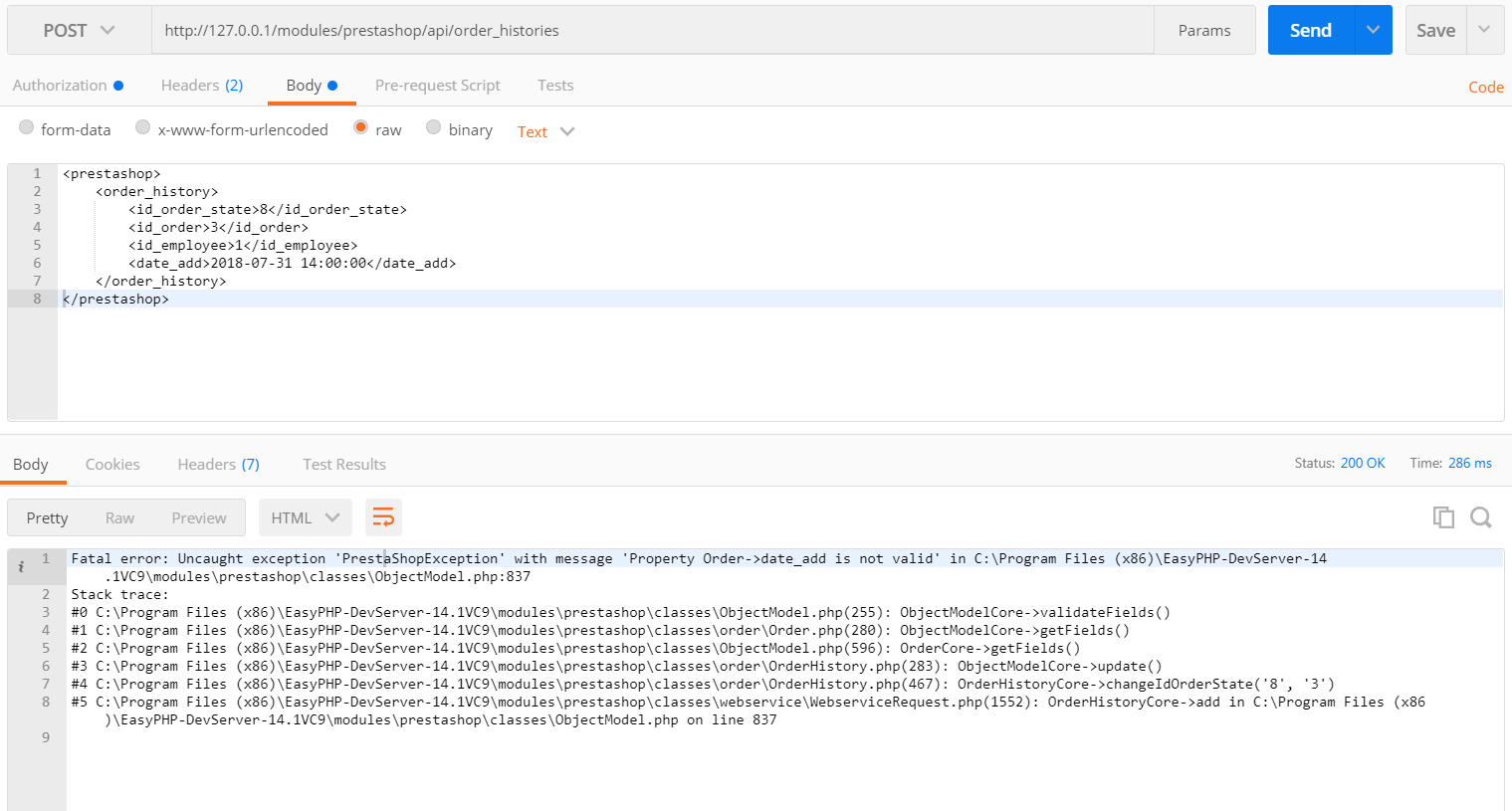Open the Text content type dropdown
Image resolution: width=1512 pixels, height=811 pixels.
[545, 131]
